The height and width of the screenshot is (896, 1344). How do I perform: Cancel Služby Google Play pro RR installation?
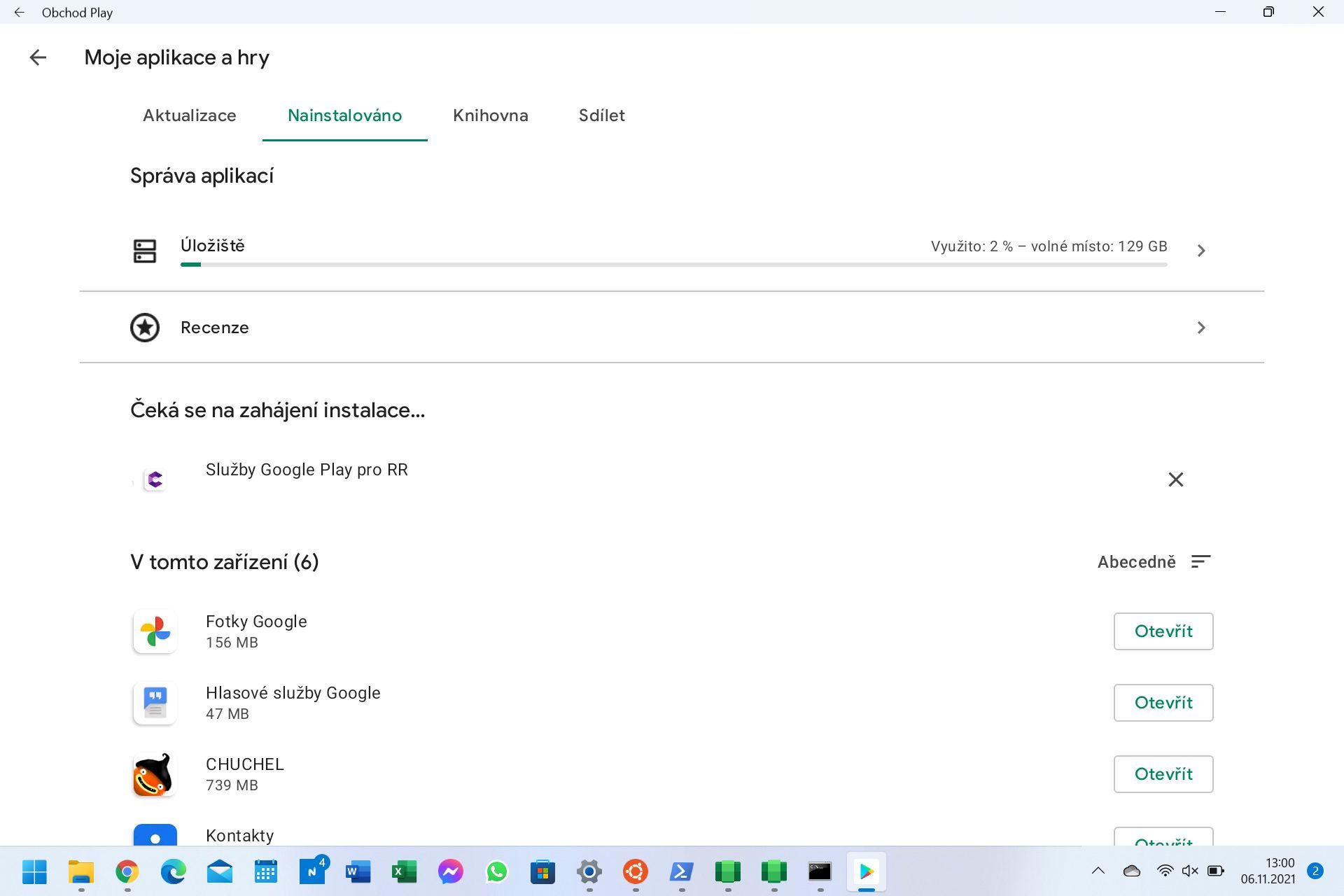(1176, 479)
